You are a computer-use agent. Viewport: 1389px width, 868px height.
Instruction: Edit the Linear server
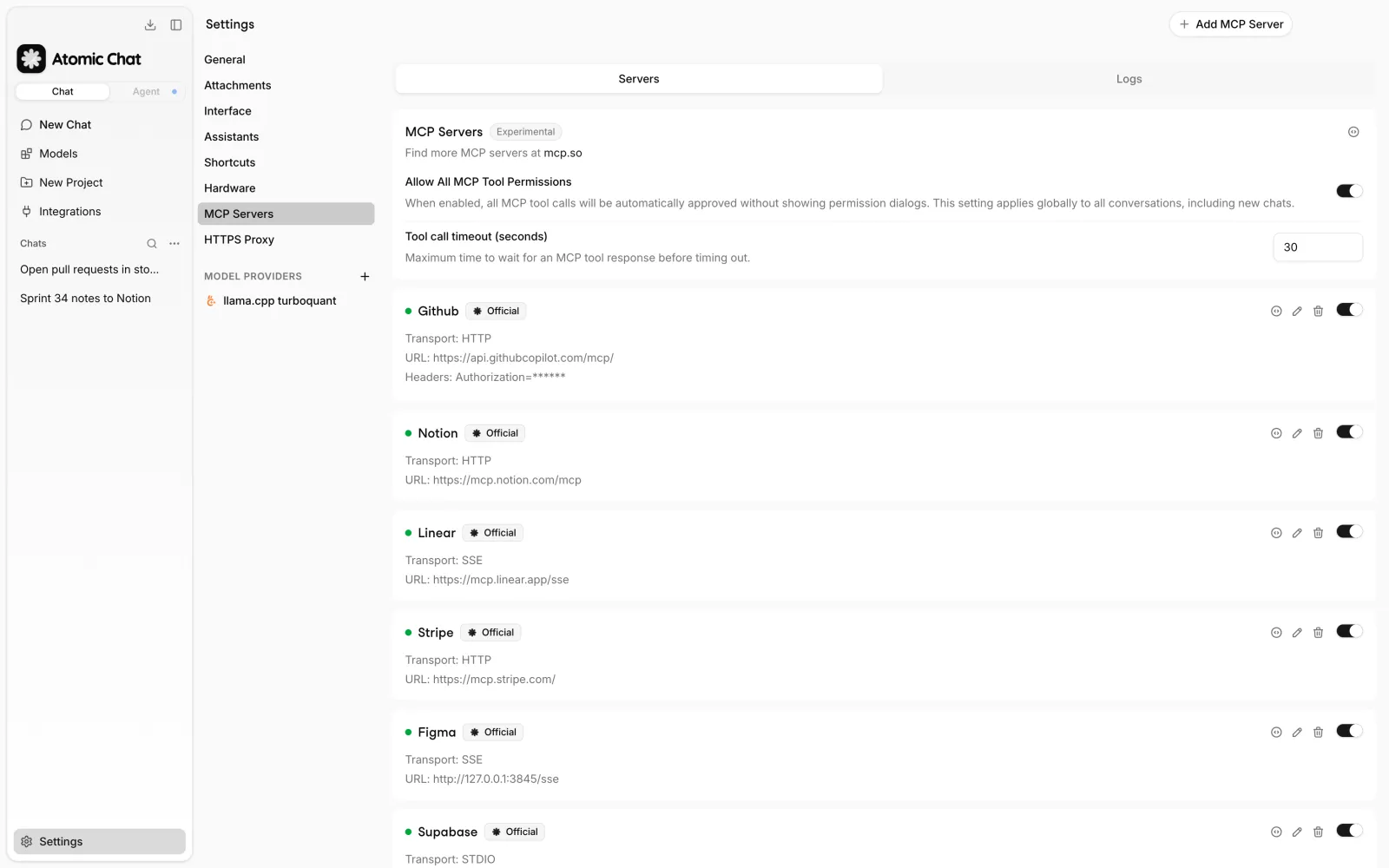(1297, 533)
